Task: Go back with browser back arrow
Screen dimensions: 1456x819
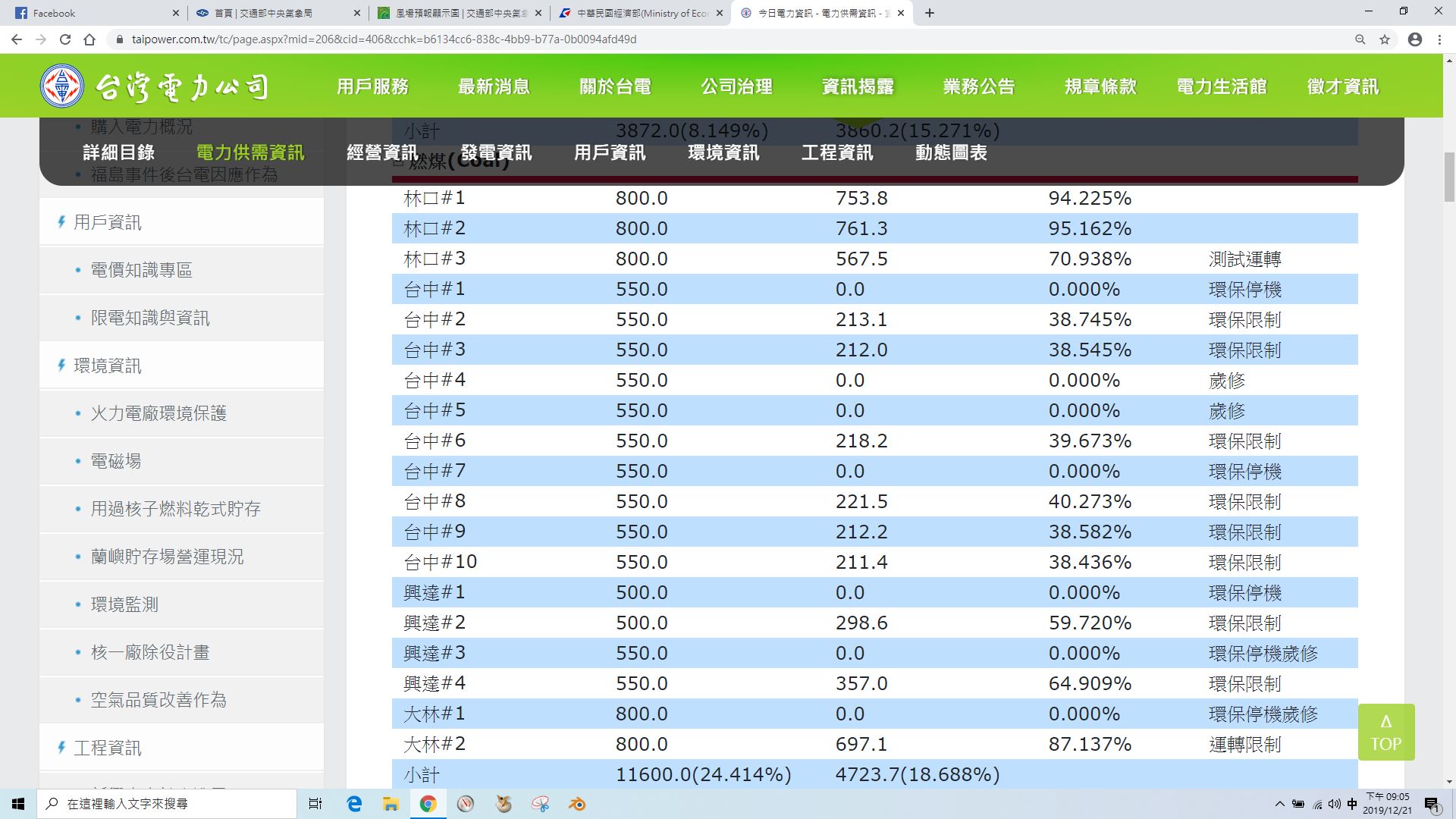Action: [17, 39]
